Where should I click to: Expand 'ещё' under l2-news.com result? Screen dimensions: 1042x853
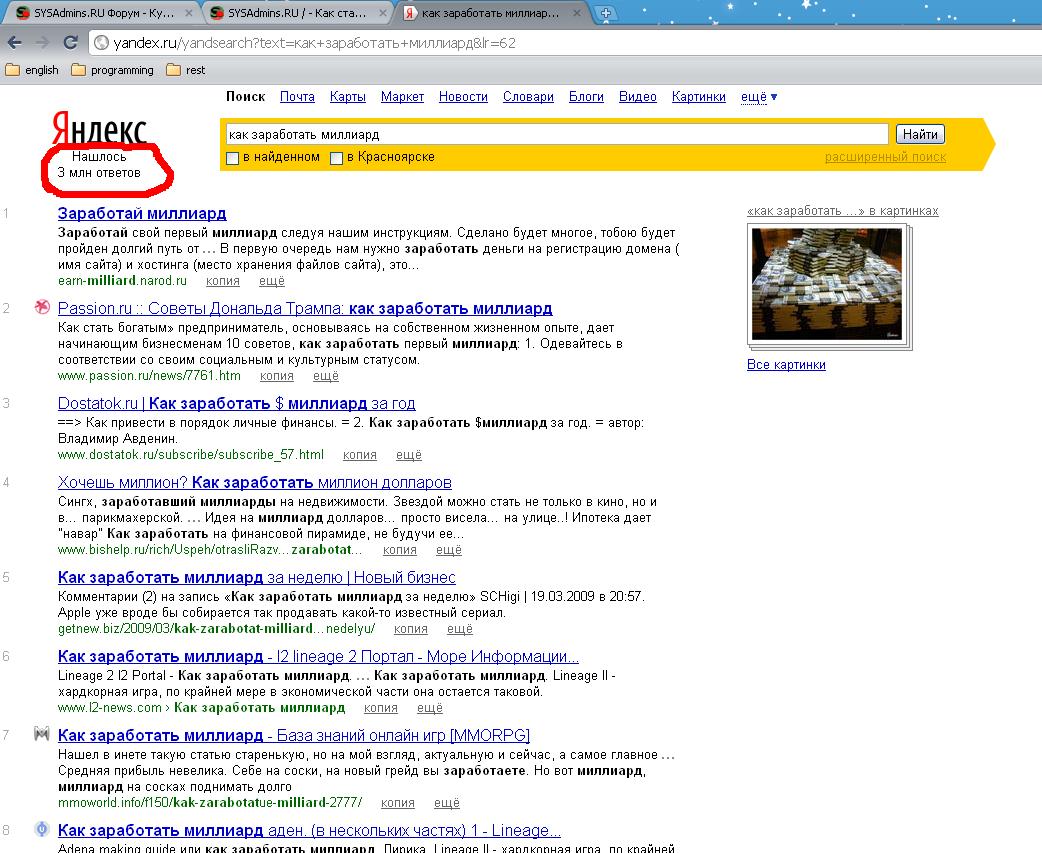click(429, 708)
